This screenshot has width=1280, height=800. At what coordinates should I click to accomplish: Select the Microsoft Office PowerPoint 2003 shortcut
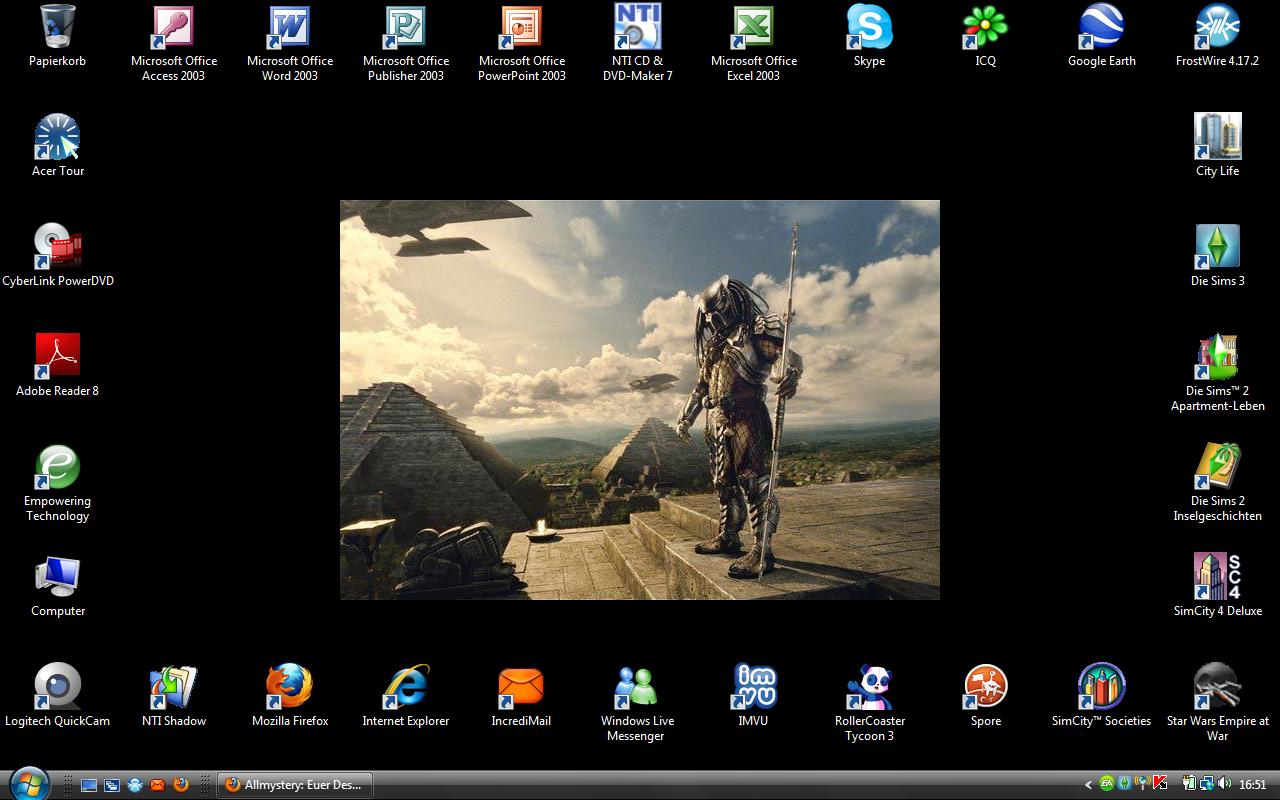[522, 43]
